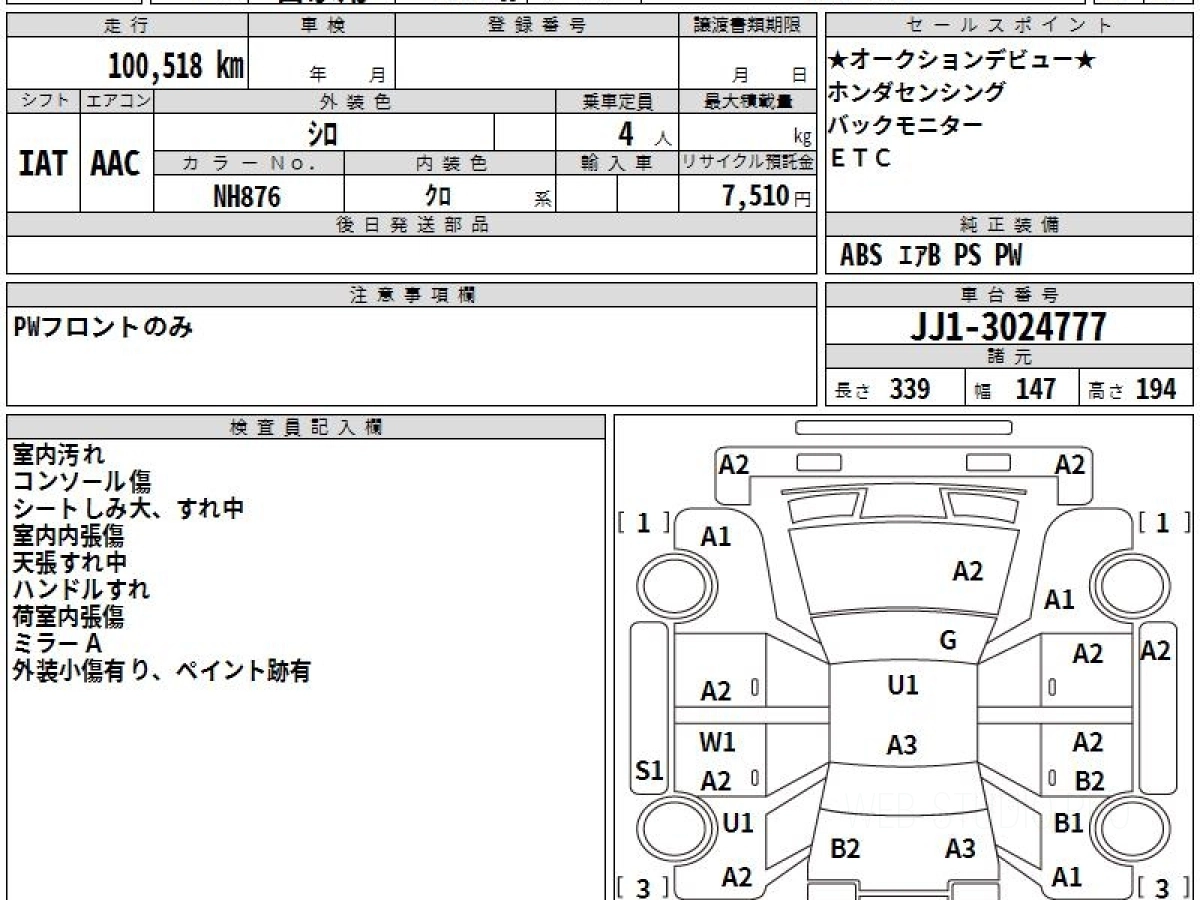
Task: Select the inspector note 荷室内張傷
Action: tap(69, 617)
